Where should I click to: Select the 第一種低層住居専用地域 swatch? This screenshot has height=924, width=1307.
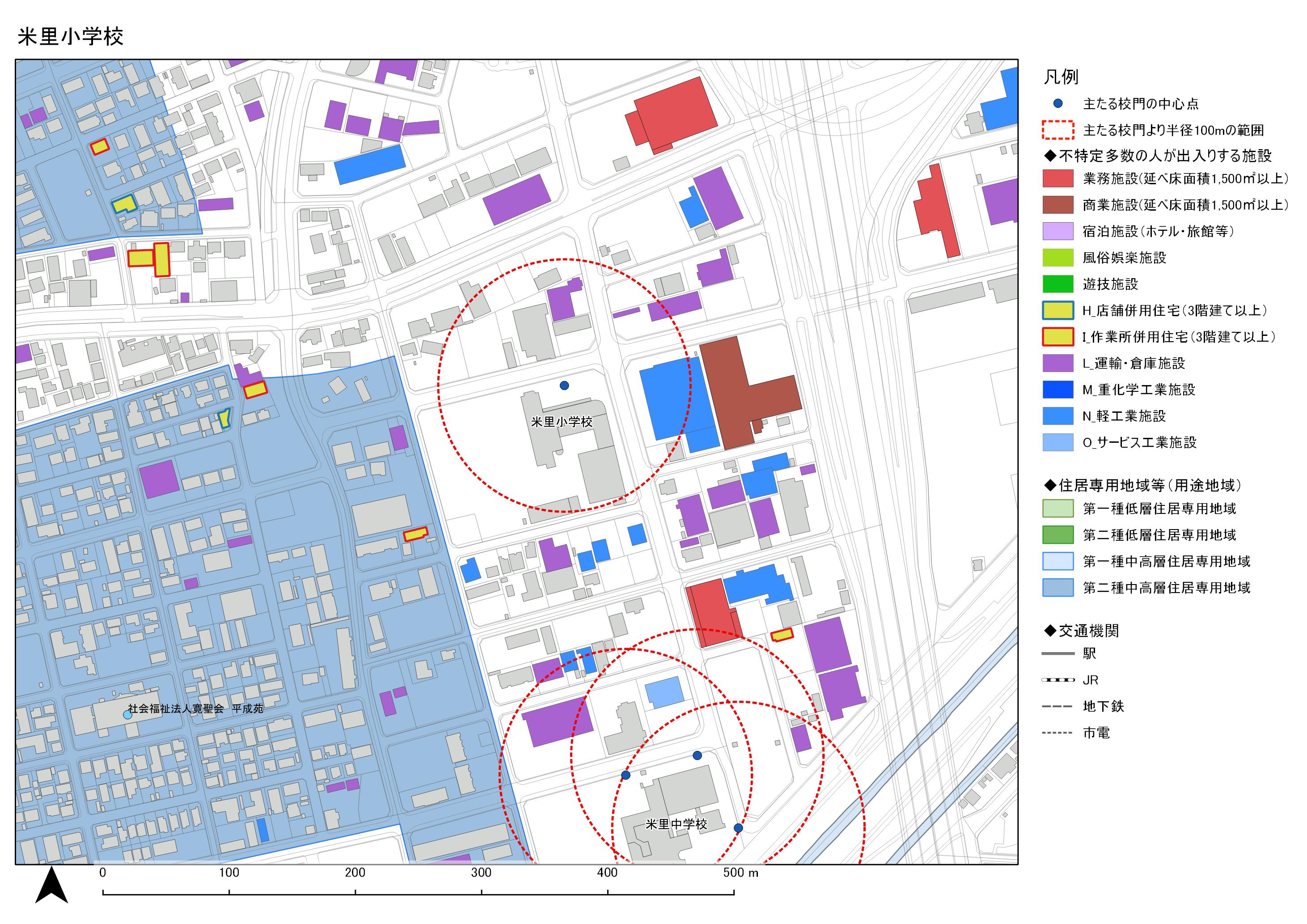[1057, 509]
